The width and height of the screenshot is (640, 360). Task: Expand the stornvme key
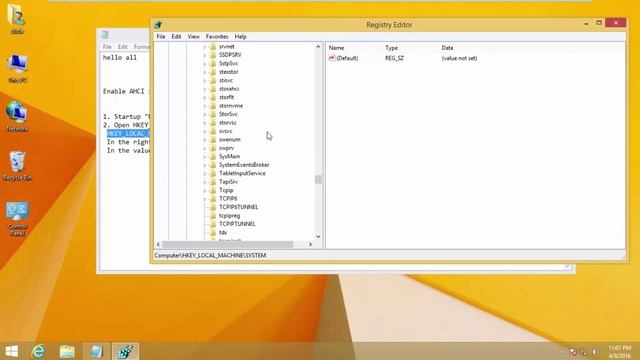[205, 106]
